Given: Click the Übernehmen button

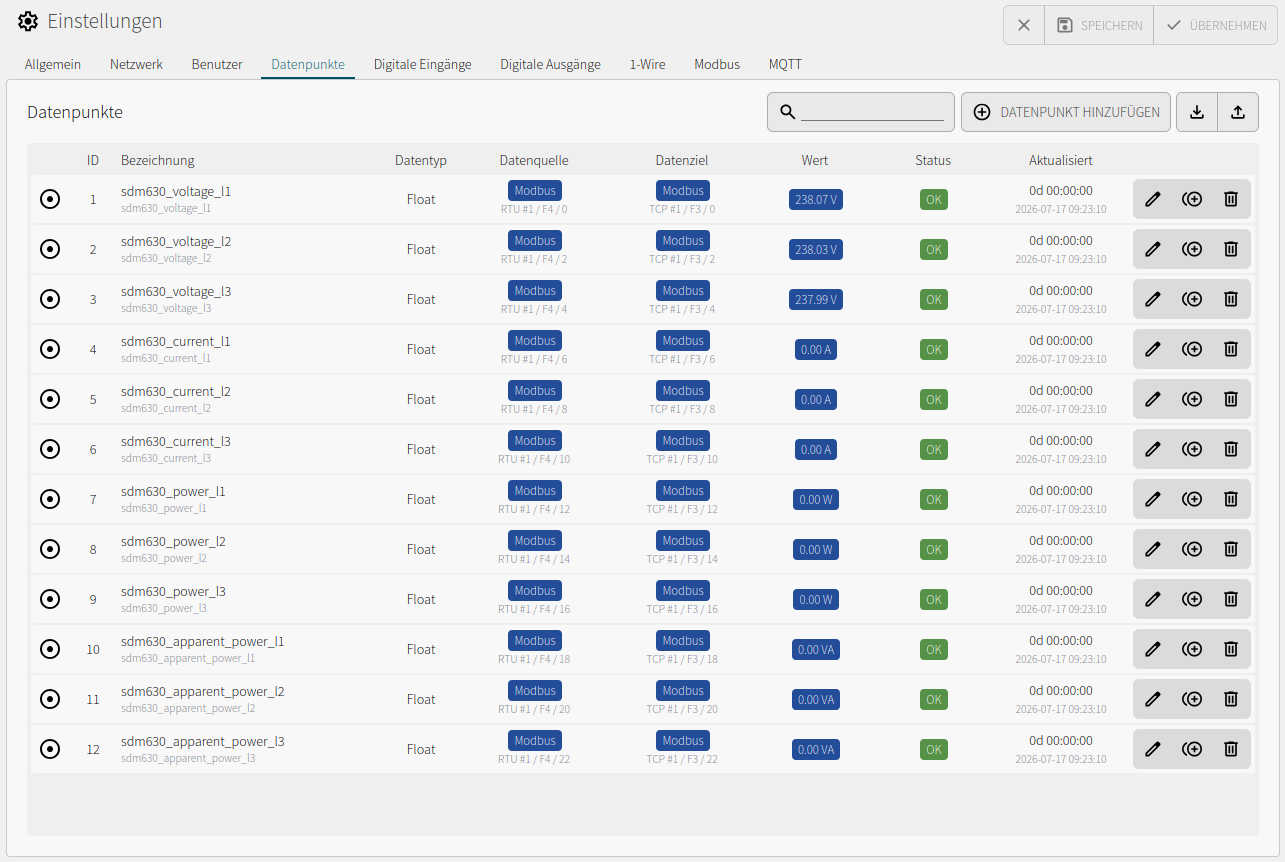Looking at the screenshot, I should (1215, 25).
